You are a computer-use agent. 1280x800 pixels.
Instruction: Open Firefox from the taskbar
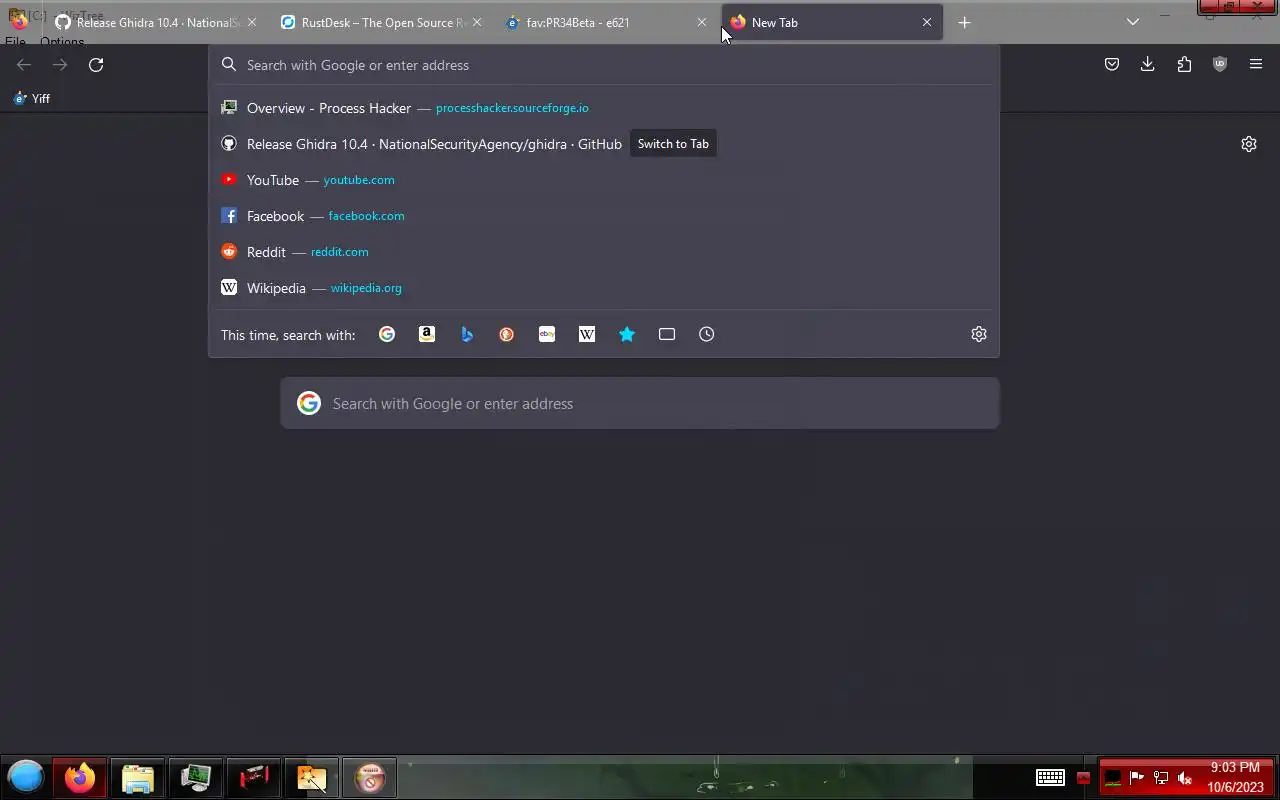point(80,777)
